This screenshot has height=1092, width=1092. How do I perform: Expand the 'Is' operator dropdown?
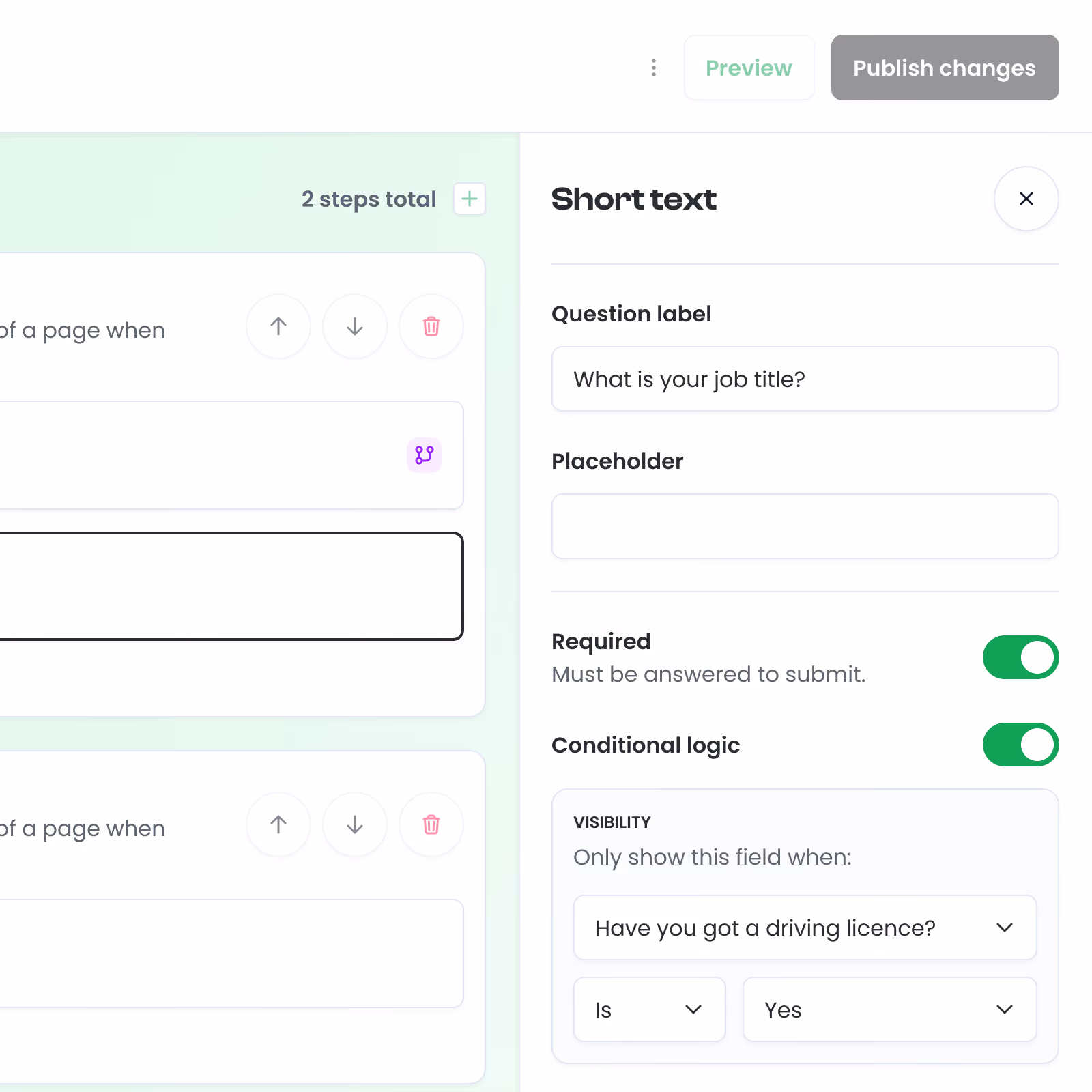(x=650, y=1009)
